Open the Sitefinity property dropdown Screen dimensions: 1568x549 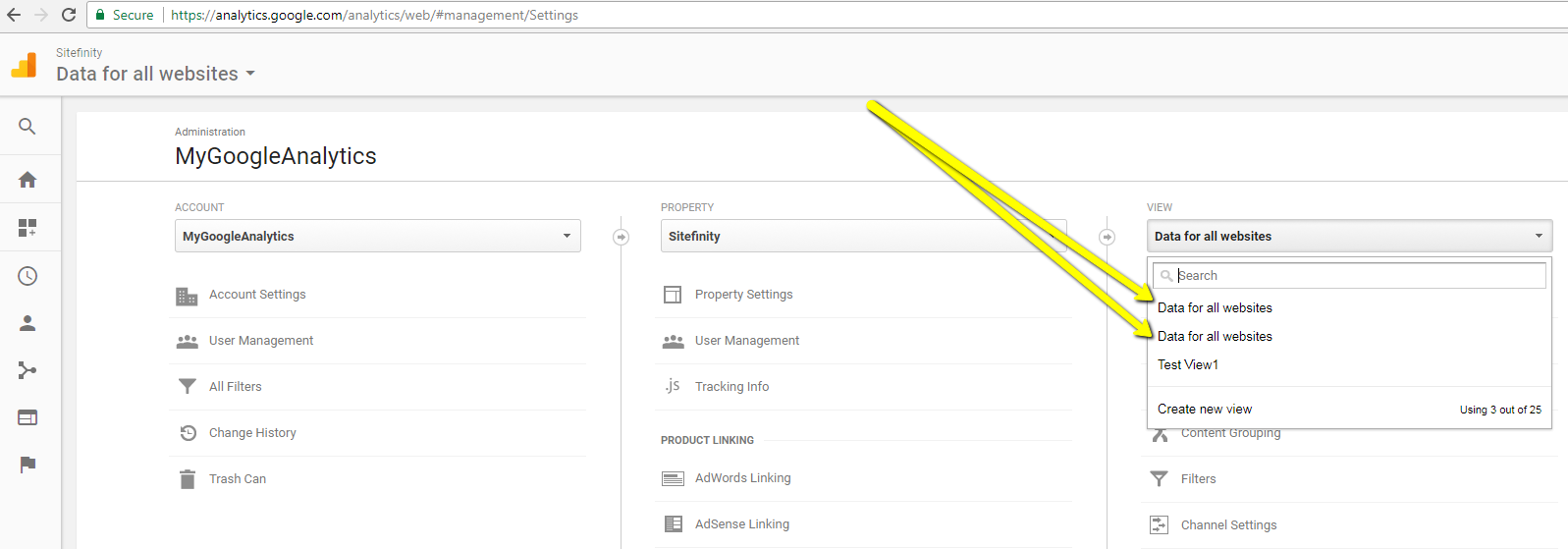click(863, 236)
